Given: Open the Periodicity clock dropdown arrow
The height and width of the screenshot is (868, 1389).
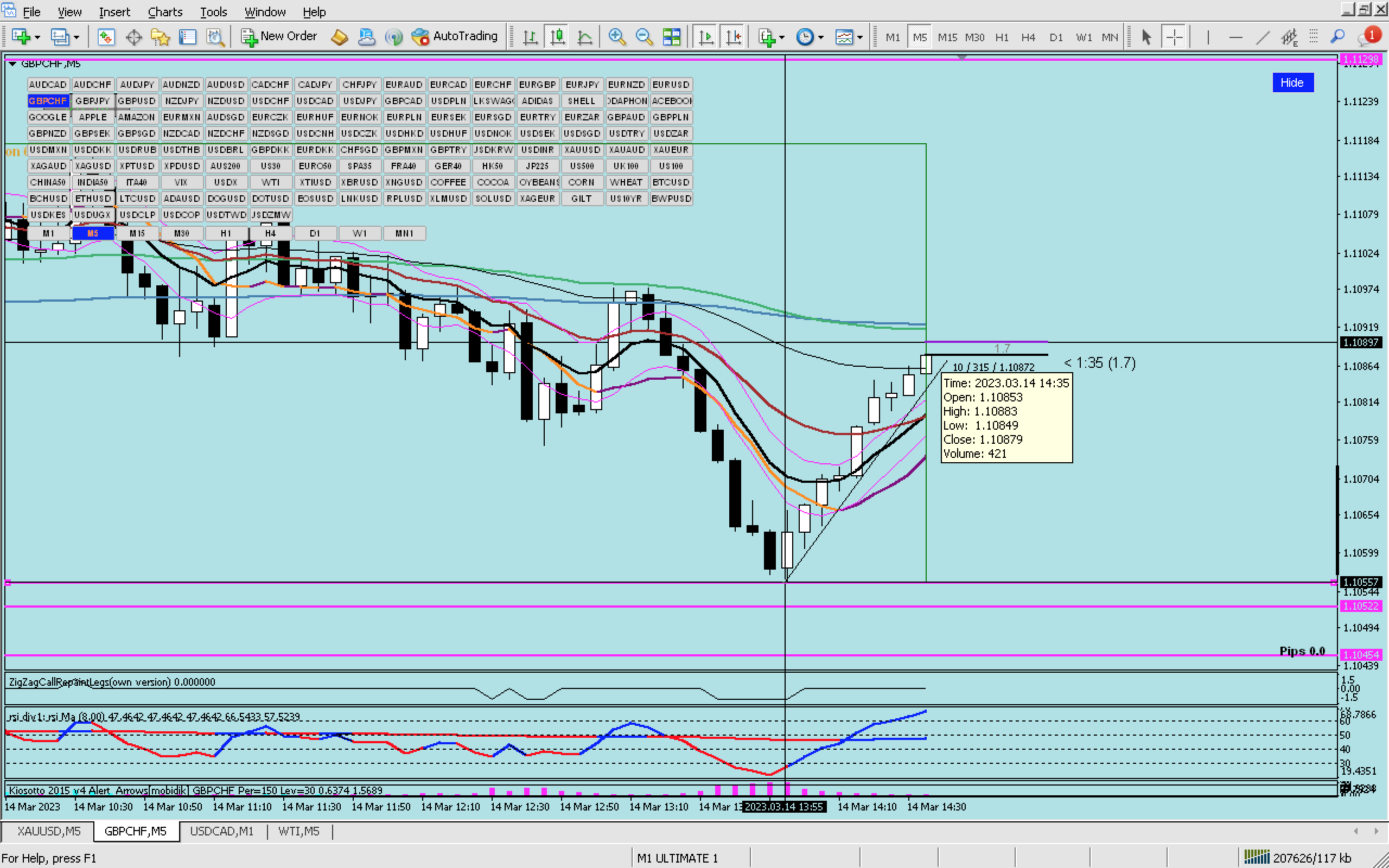Looking at the screenshot, I should 821,38.
